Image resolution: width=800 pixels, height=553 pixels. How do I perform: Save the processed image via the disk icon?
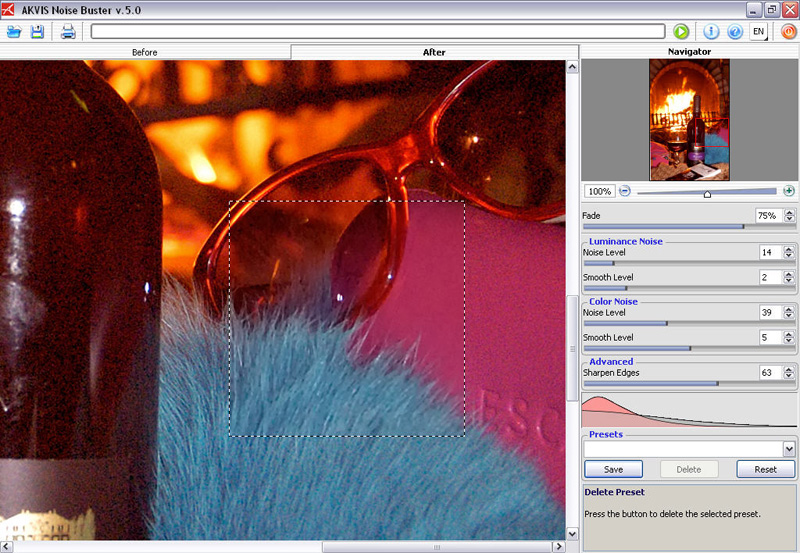click(37, 32)
